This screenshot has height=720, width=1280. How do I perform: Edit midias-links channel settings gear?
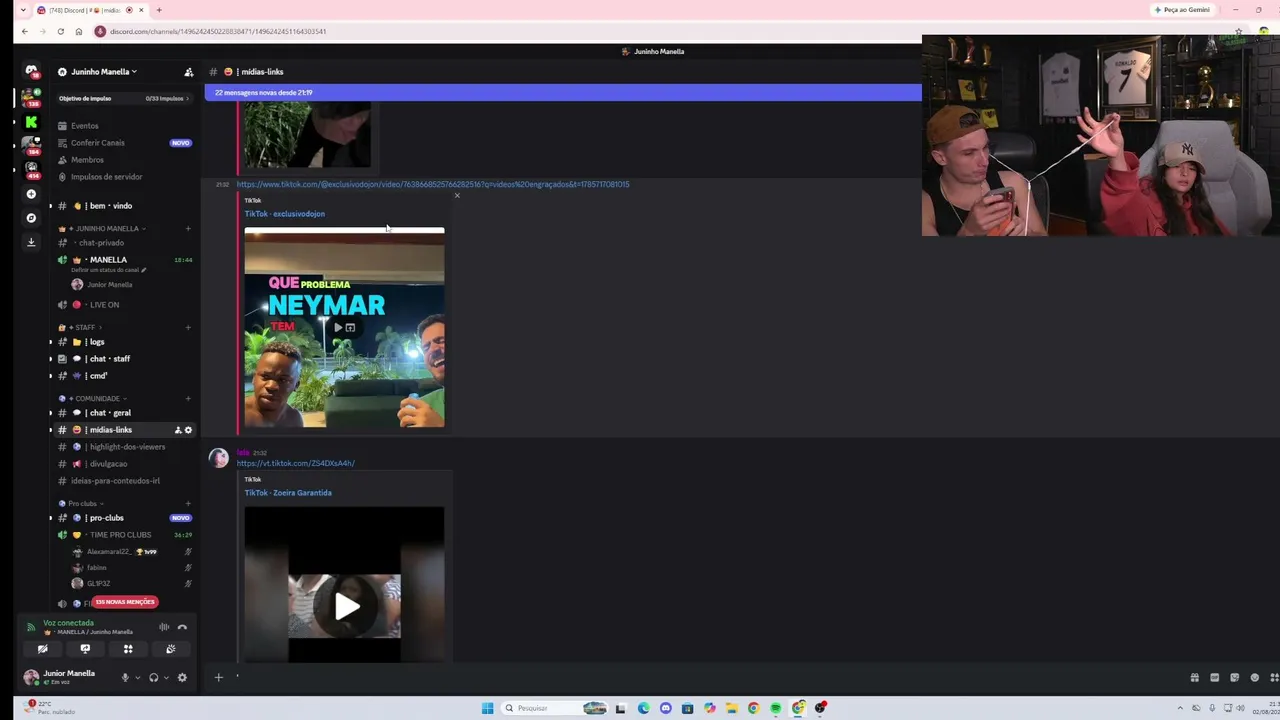point(188,430)
